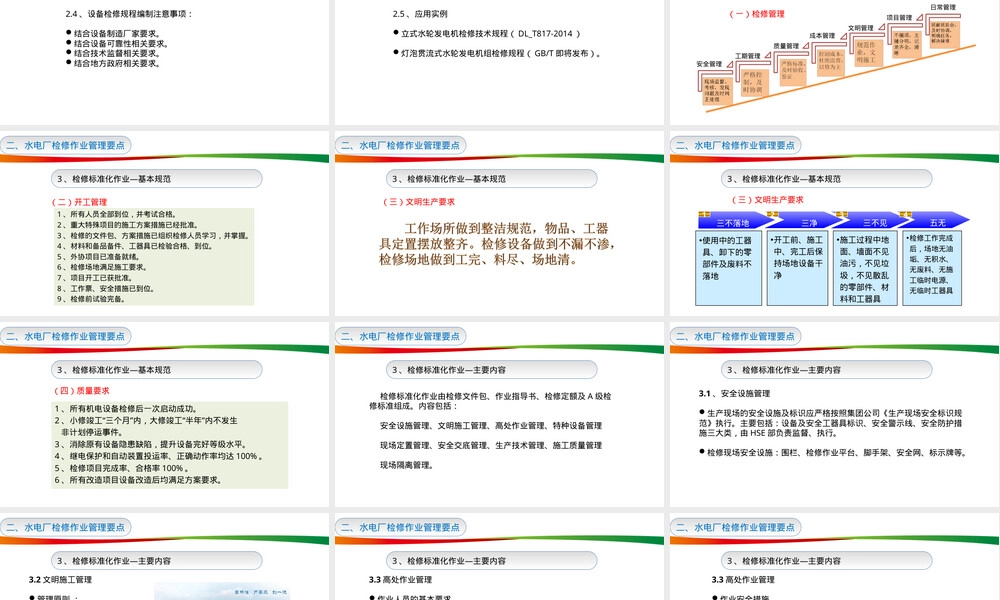Click the "二、水电厂检修作业管理要点" header on the 3.2 文明施工管理 slide
This screenshot has width=1000, height=600.
click(66, 527)
